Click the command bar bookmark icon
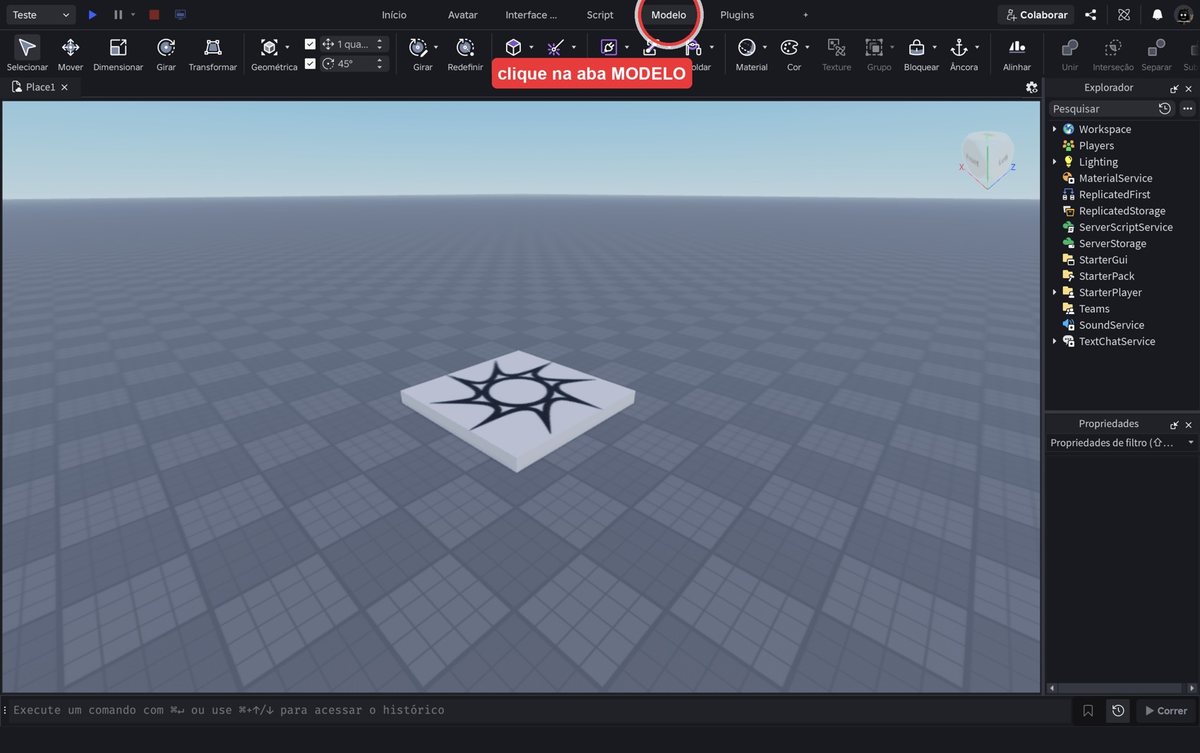1200x753 pixels. point(1088,710)
